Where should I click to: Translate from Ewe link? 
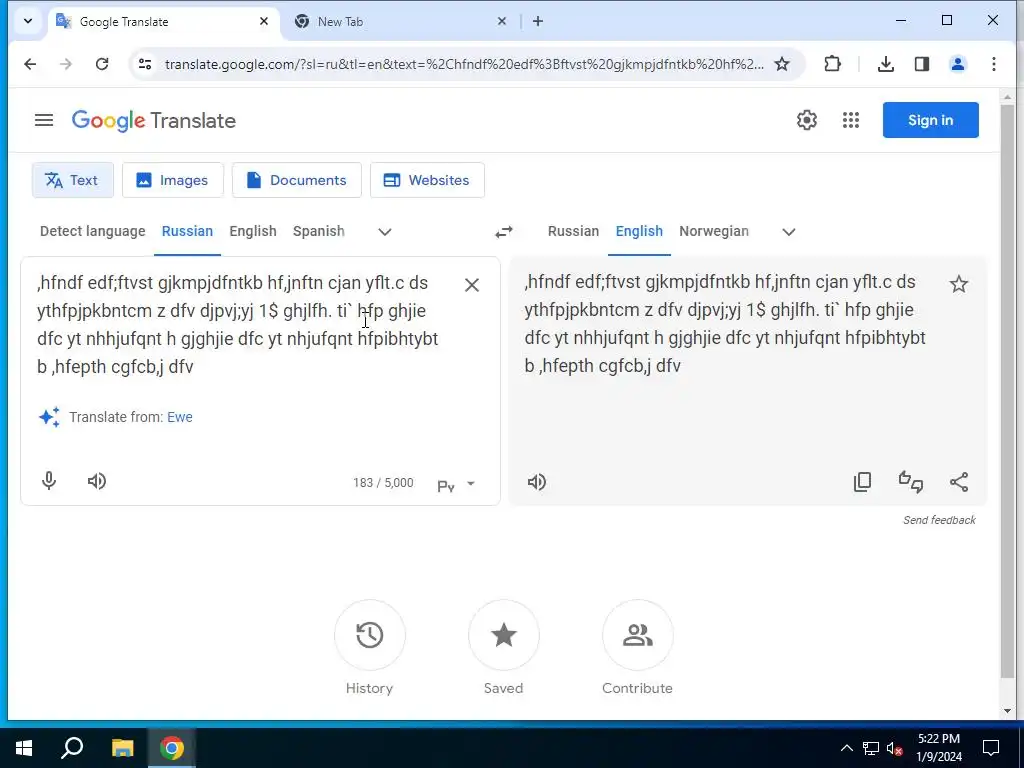pos(180,417)
